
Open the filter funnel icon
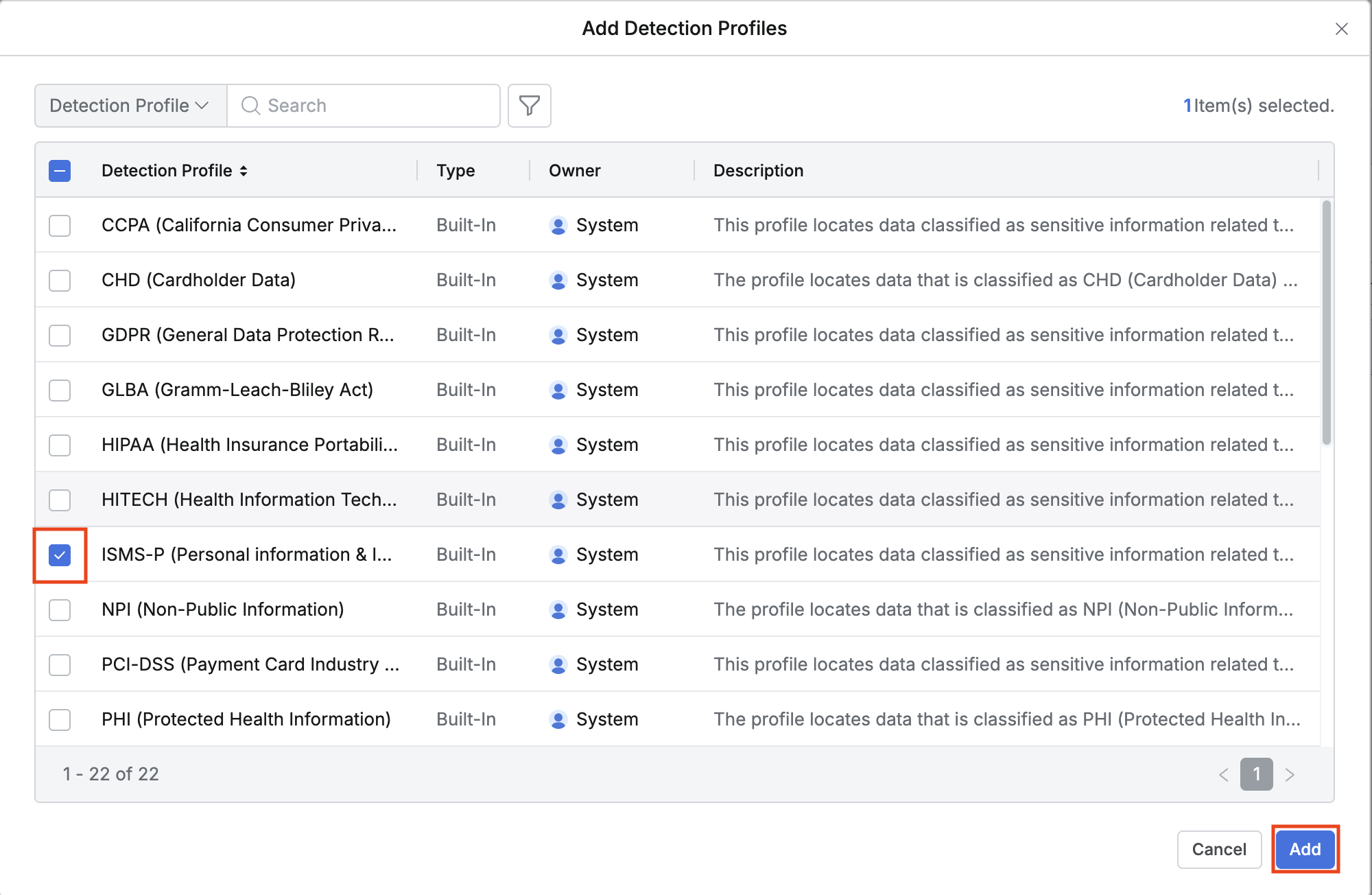[x=529, y=106]
